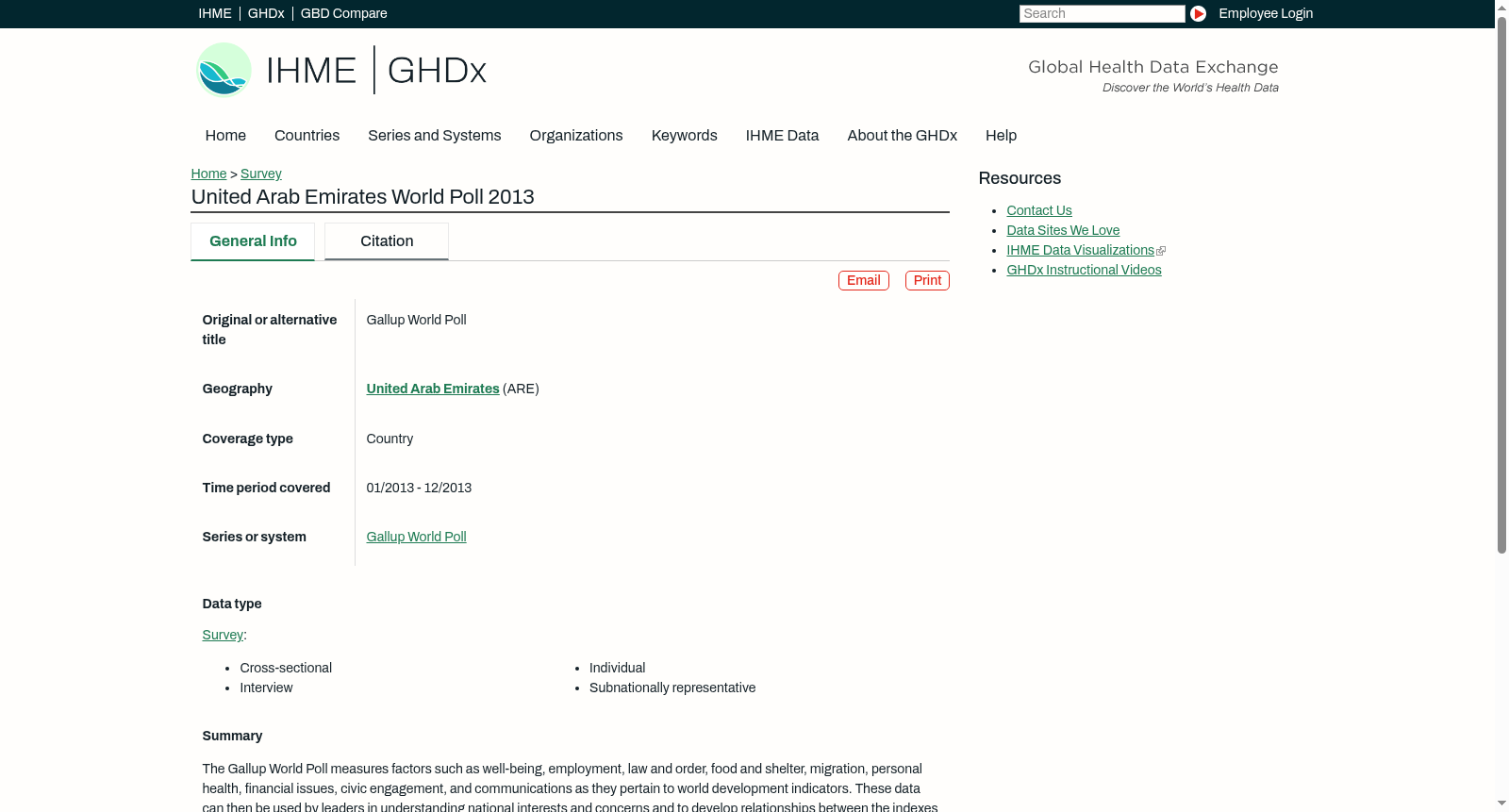The width and height of the screenshot is (1509, 812).
Task: Open IHME link in top bar
Action: [215, 13]
